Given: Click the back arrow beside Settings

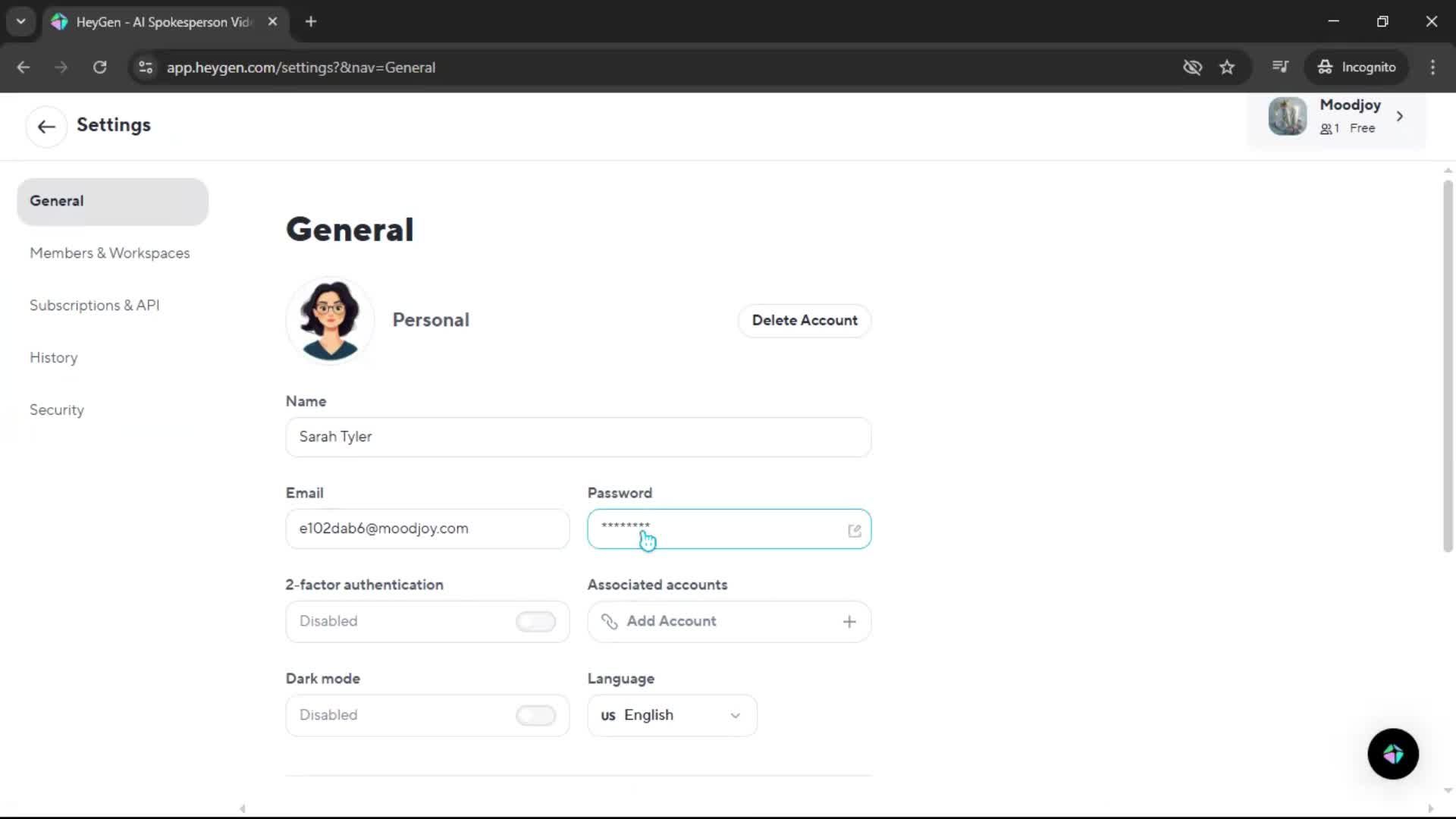Looking at the screenshot, I should click(46, 127).
